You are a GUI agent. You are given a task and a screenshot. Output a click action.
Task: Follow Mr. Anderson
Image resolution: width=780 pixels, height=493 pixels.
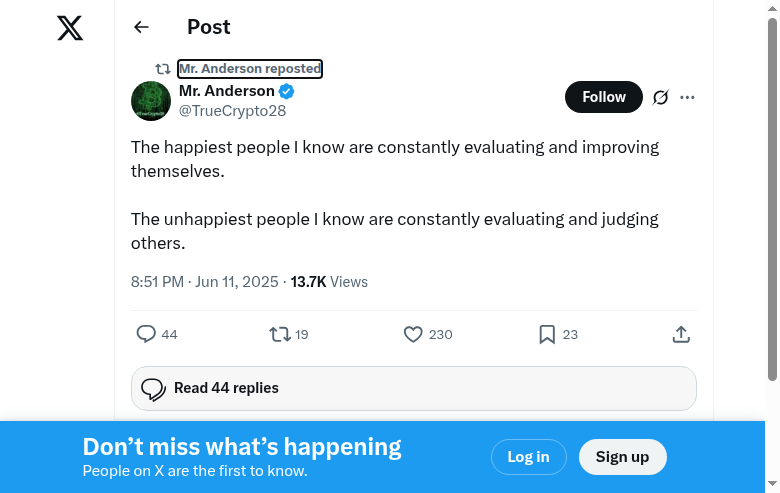click(x=604, y=97)
